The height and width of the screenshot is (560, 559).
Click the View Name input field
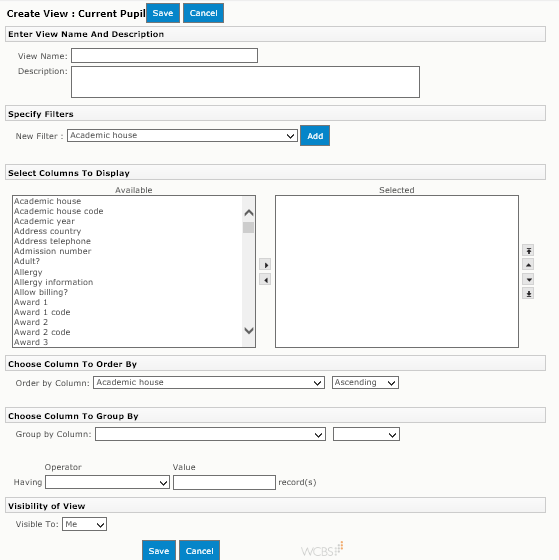point(164,56)
